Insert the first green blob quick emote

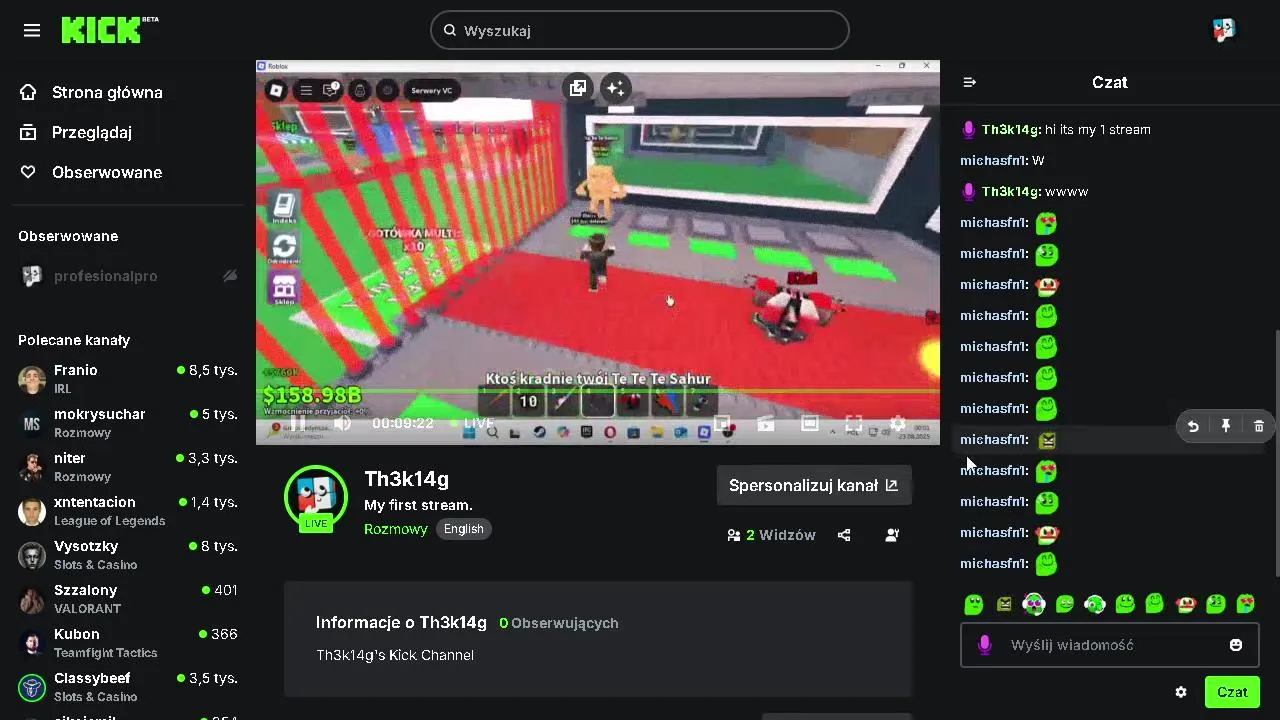point(974,604)
